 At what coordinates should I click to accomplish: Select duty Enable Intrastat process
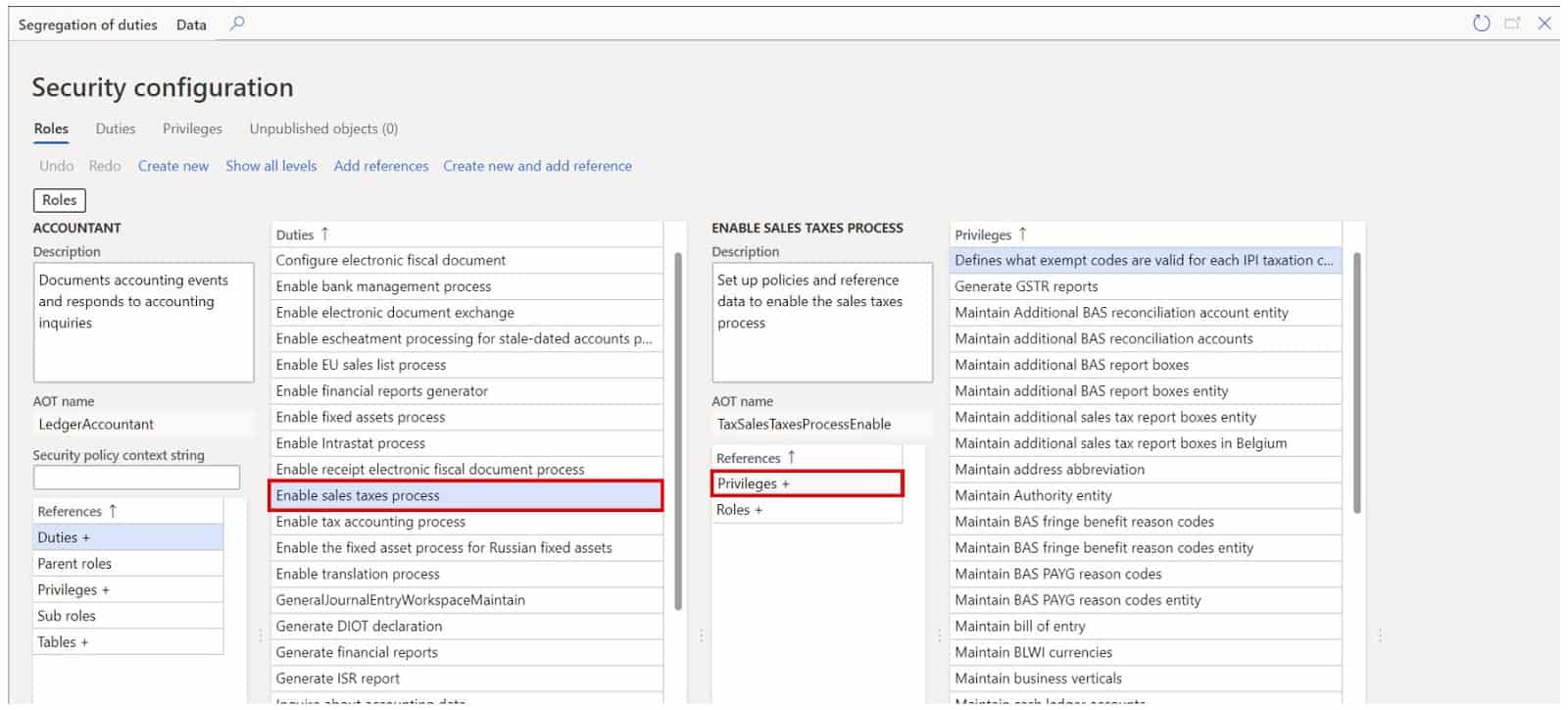click(x=466, y=443)
